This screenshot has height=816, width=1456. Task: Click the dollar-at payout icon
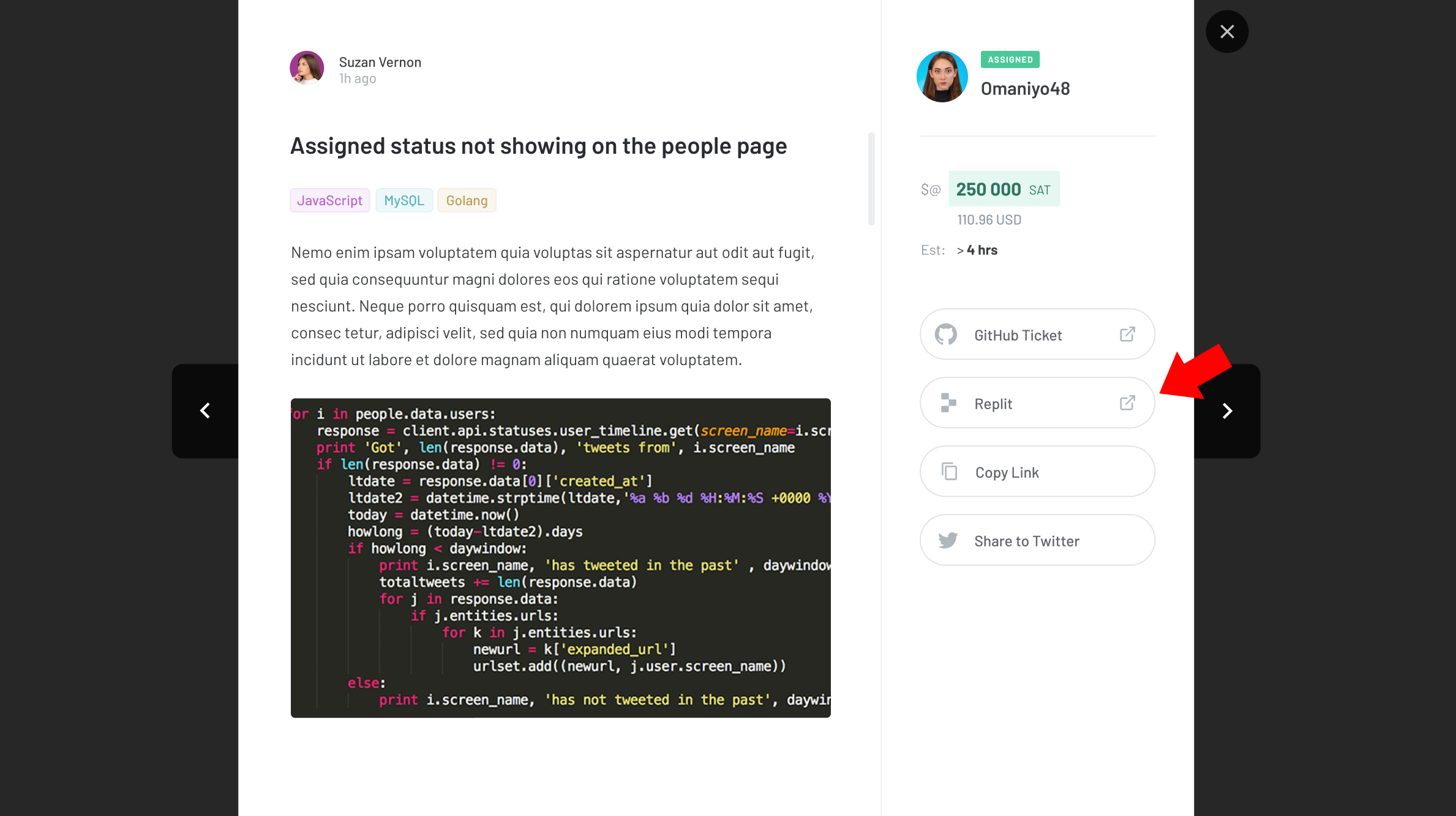[x=931, y=189]
